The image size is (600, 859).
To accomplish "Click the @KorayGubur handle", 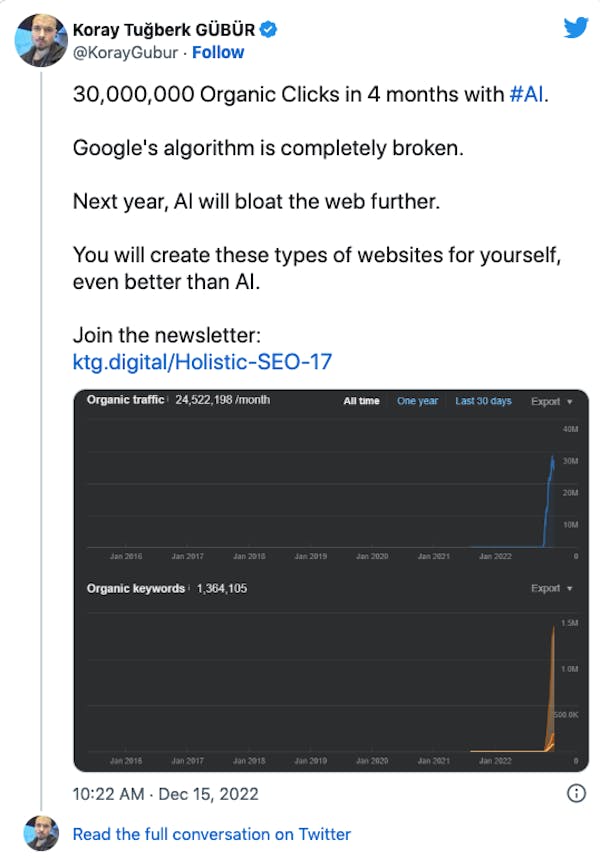I will tap(127, 51).
